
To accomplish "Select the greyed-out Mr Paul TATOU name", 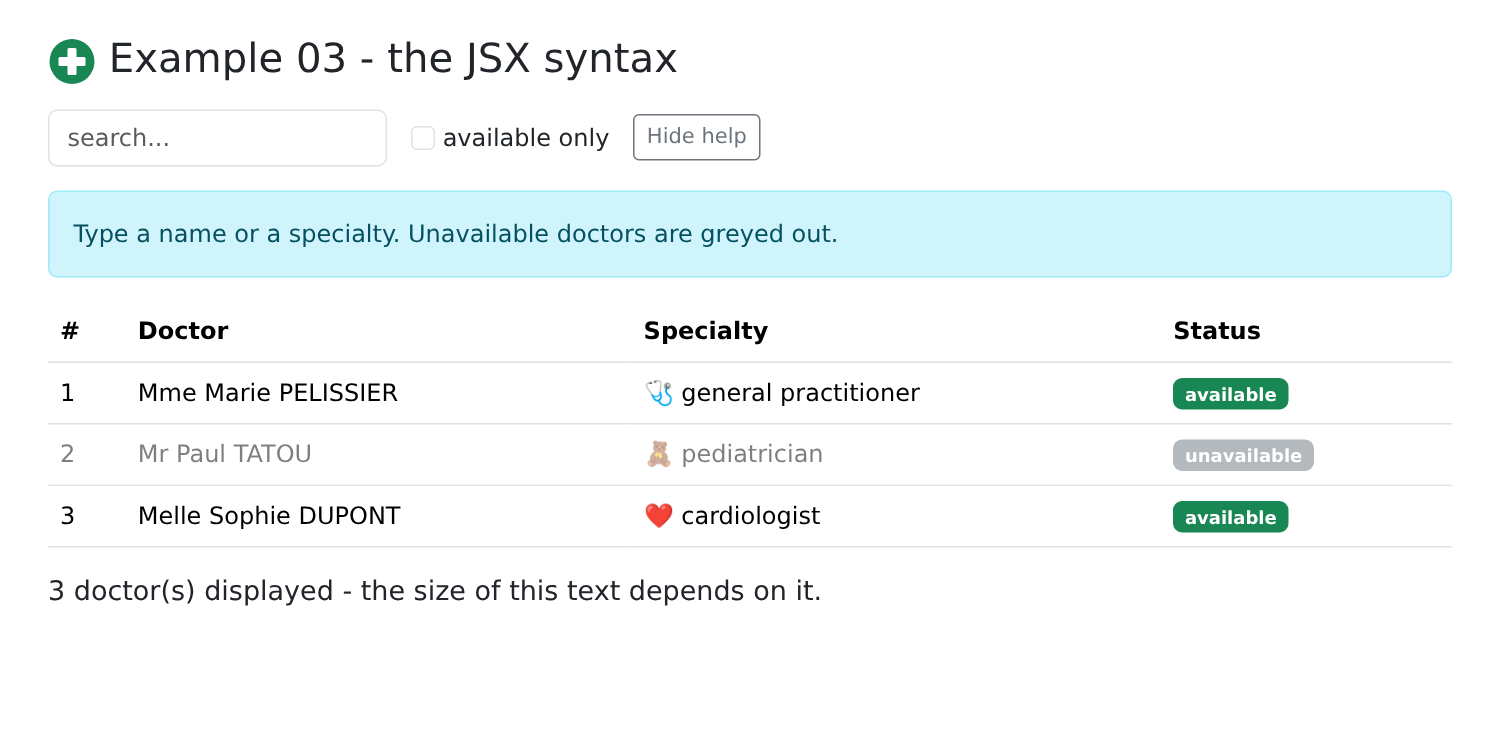I will tap(225, 454).
